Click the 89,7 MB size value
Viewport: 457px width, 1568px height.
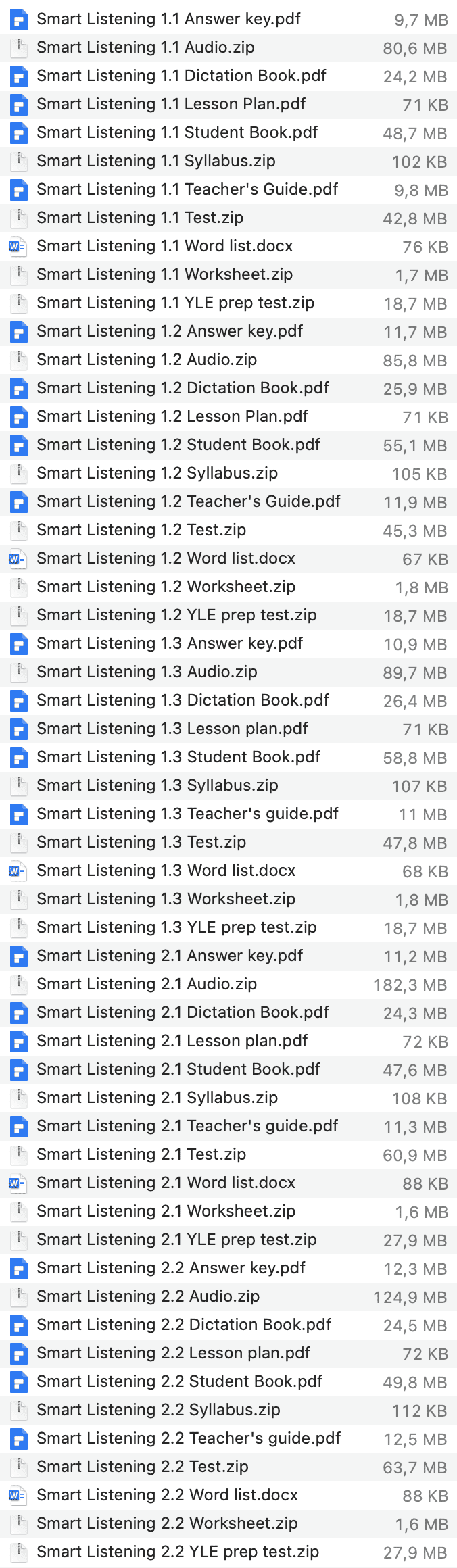pos(415,673)
